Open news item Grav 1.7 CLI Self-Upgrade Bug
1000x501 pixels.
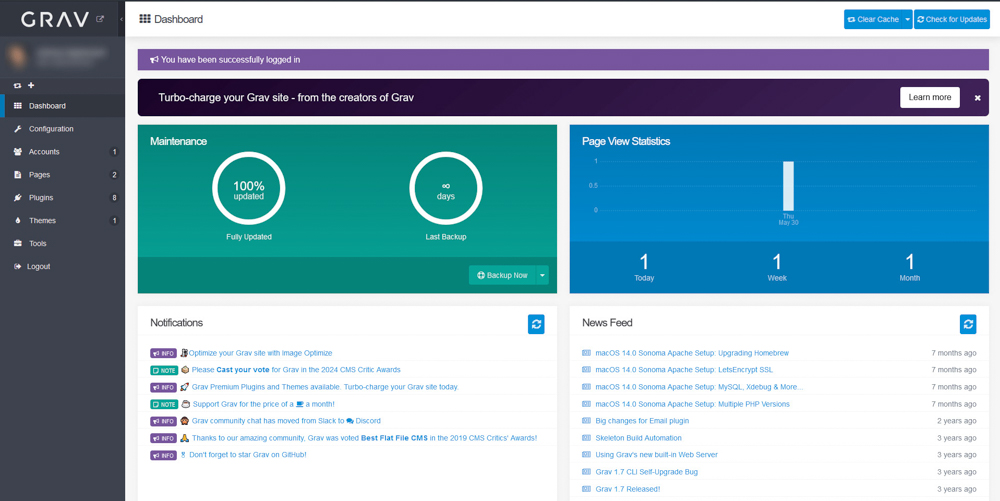pos(647,472)
